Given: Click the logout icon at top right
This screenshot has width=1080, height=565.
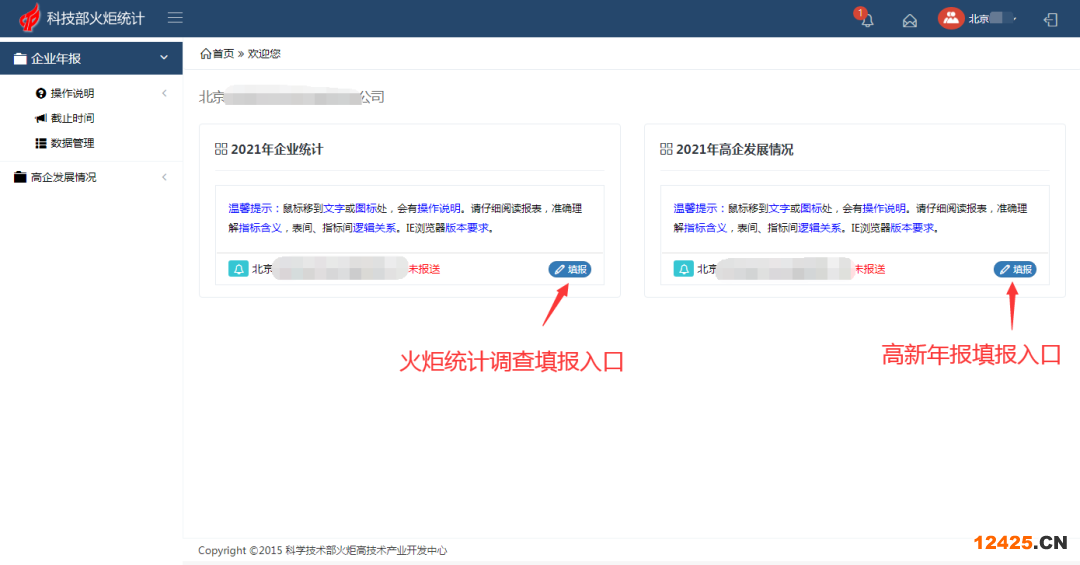Looking at the screenshot, I should (x=1050, y=19).
